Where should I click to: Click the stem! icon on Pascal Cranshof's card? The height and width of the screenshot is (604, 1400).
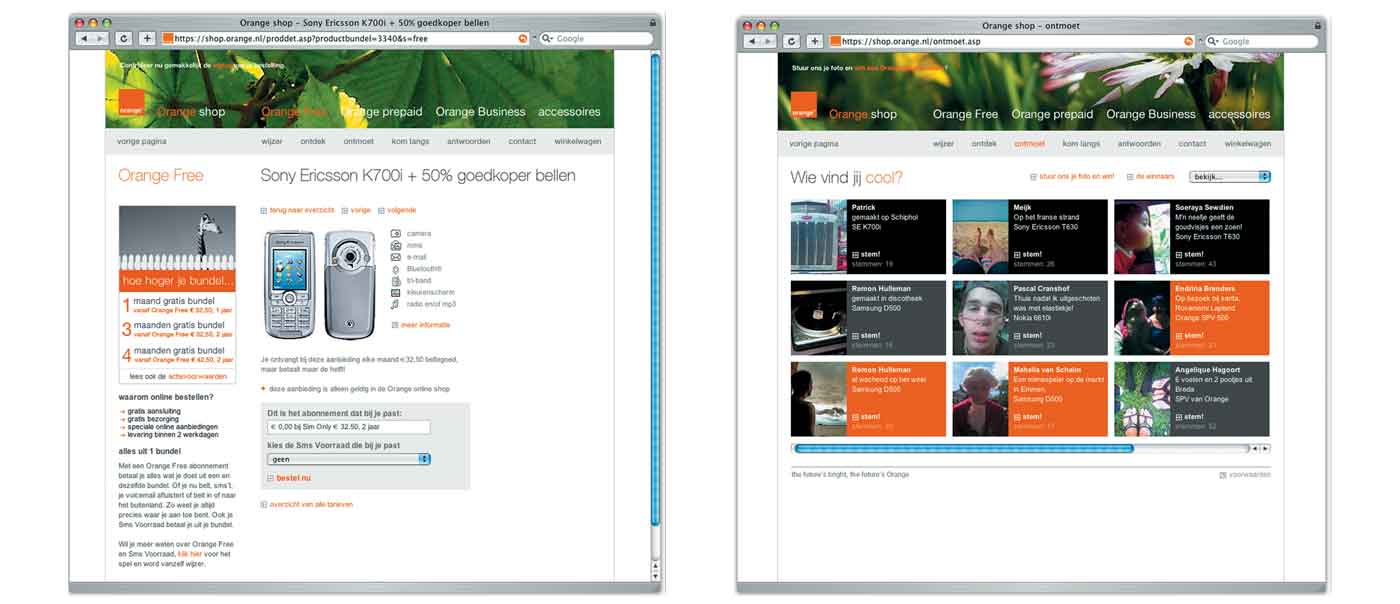[x=1017, y=336]
